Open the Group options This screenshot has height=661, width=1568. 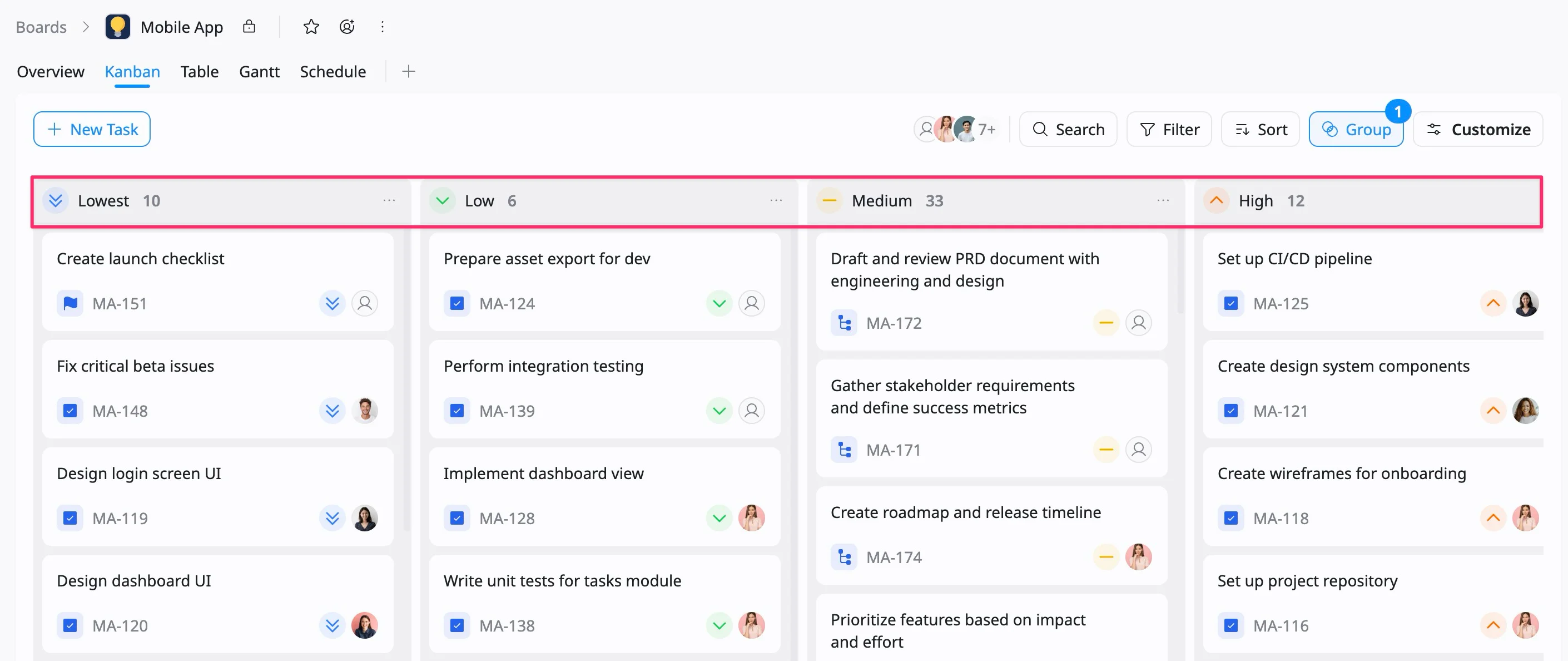(1356, 129)
